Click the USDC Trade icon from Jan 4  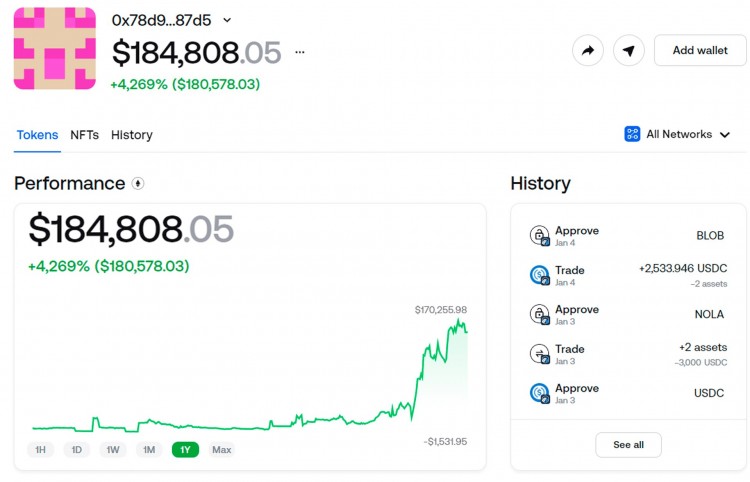(539, 275)
